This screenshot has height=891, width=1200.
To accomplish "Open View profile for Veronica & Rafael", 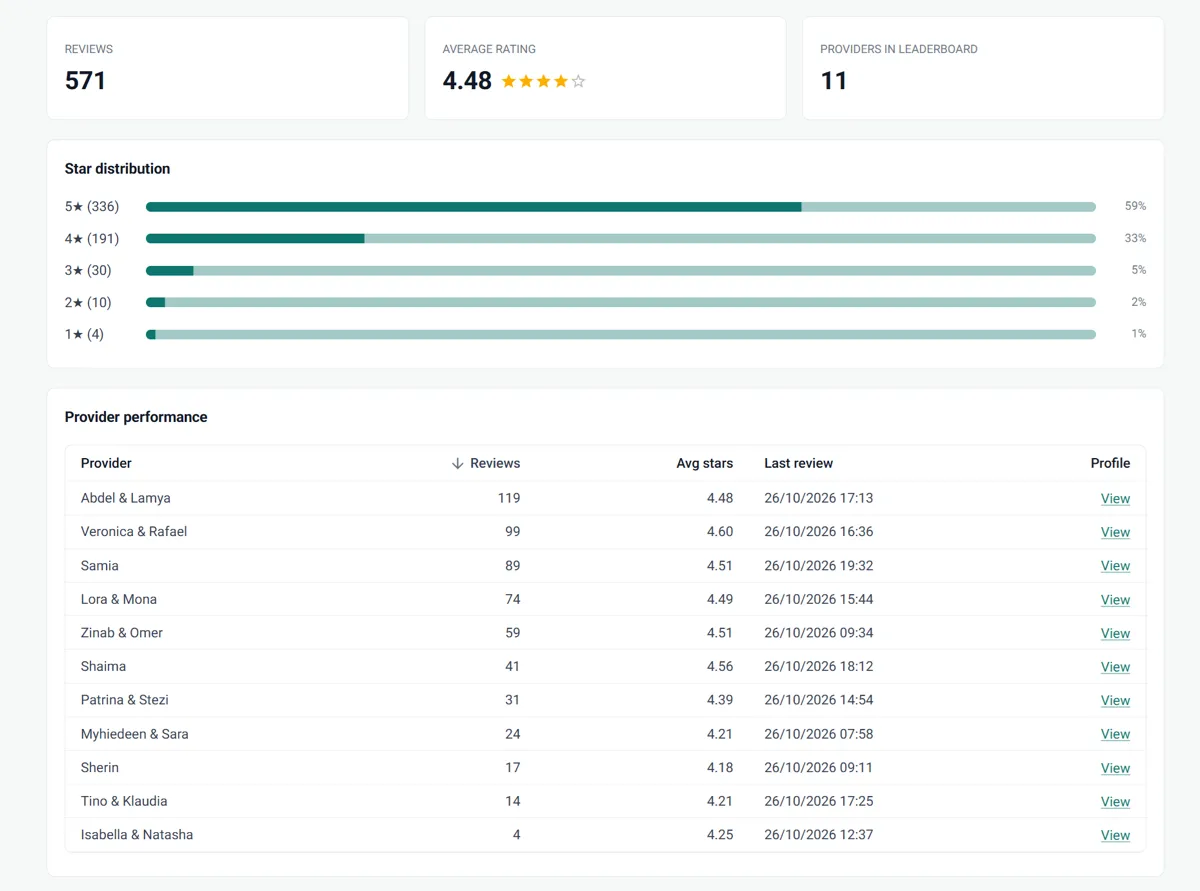I will click(1115, 532).
